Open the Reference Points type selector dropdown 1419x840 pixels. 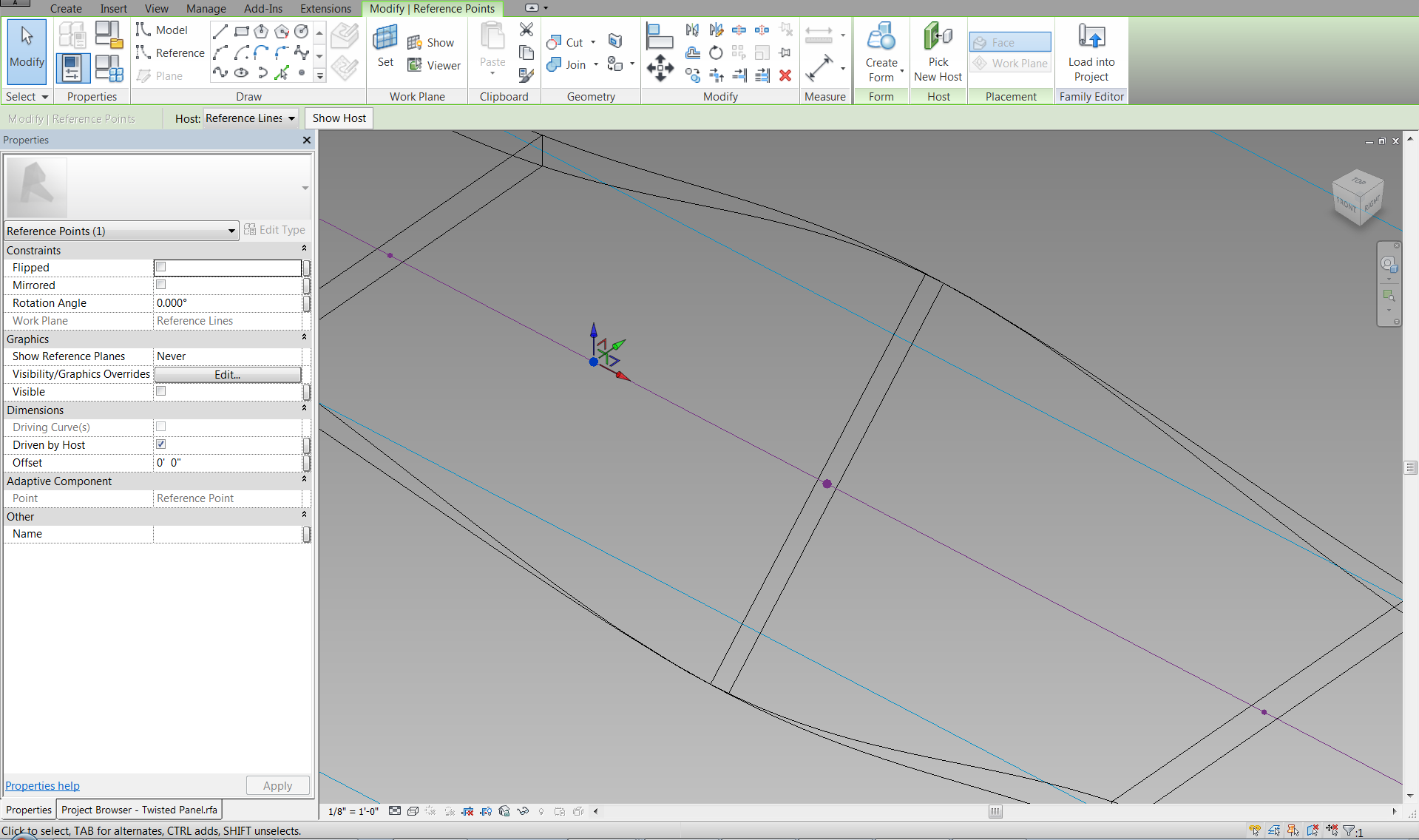click(121, 231)
